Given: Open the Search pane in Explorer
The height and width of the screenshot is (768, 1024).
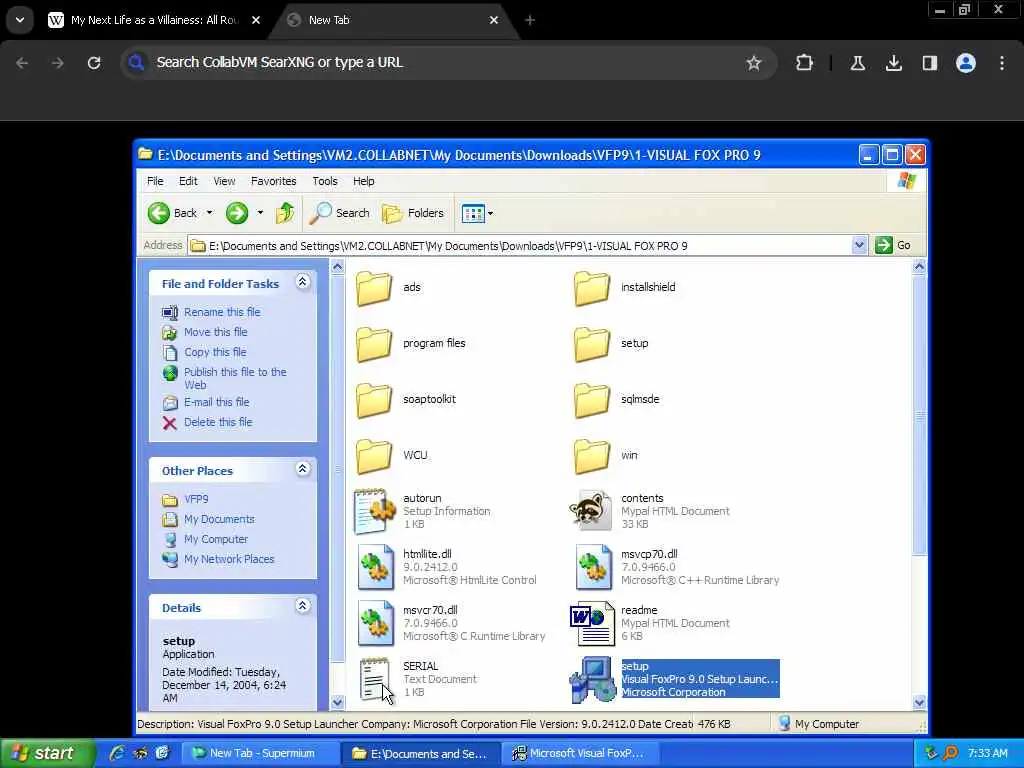Looking at the screenshot, I should pos(339,213).
